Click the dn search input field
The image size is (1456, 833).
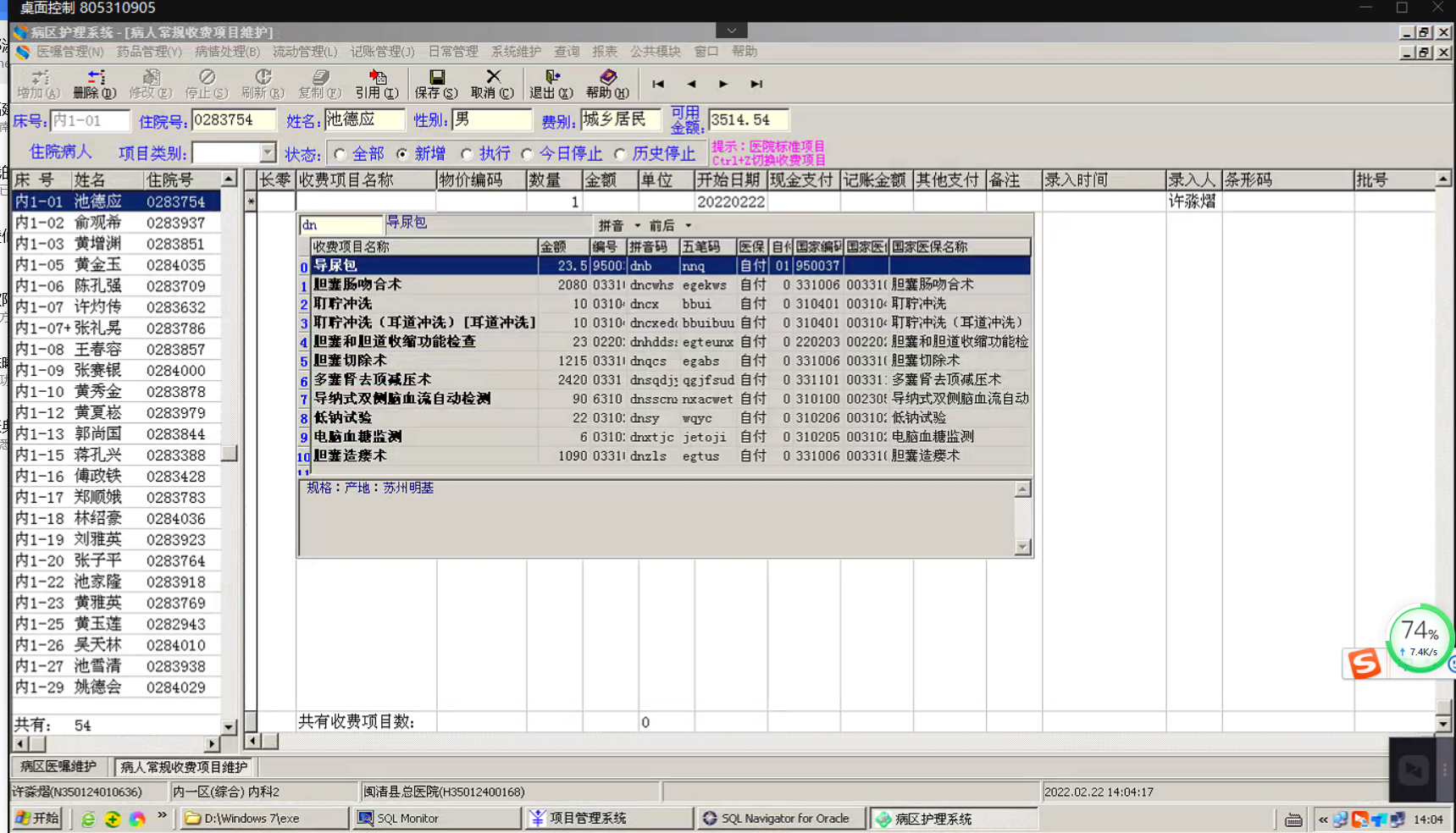340,225
